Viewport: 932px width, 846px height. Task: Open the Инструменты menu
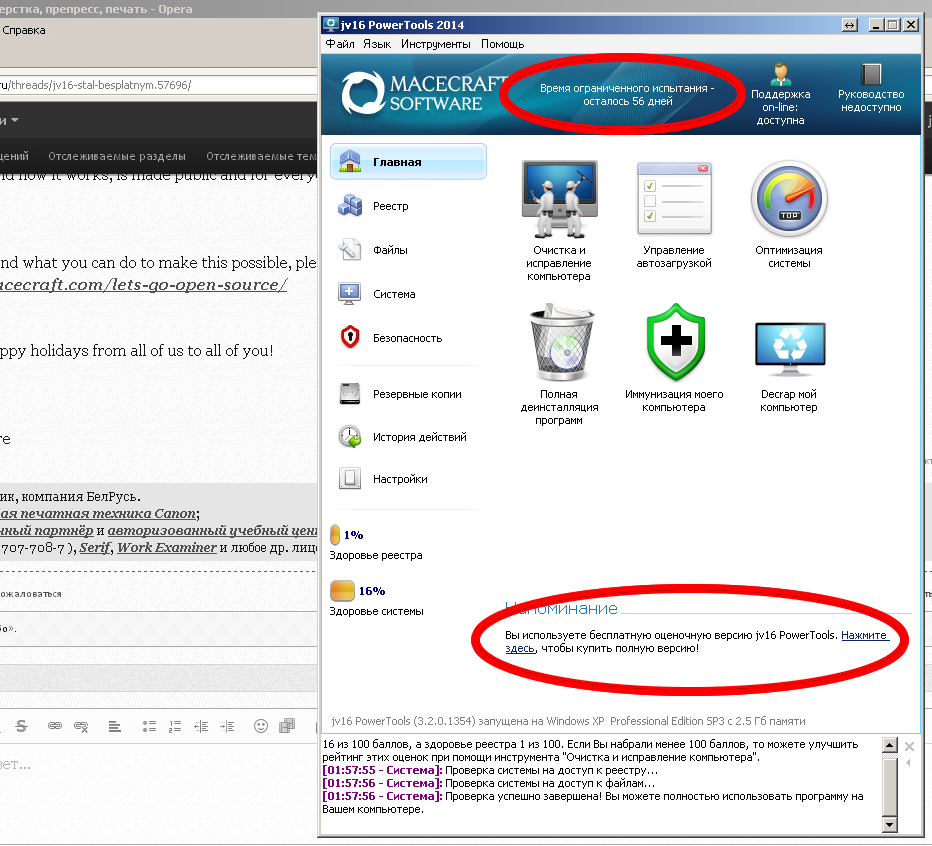[436, 44]
